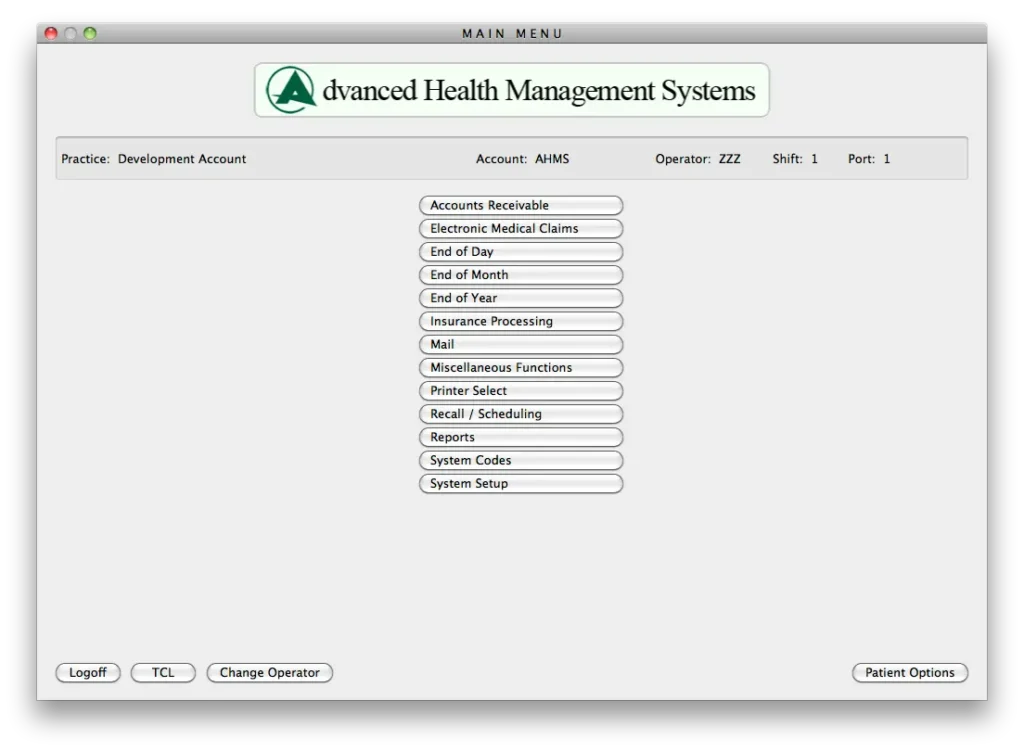
Task: Open Electronic Medical Claims
Action: (520, 228)
